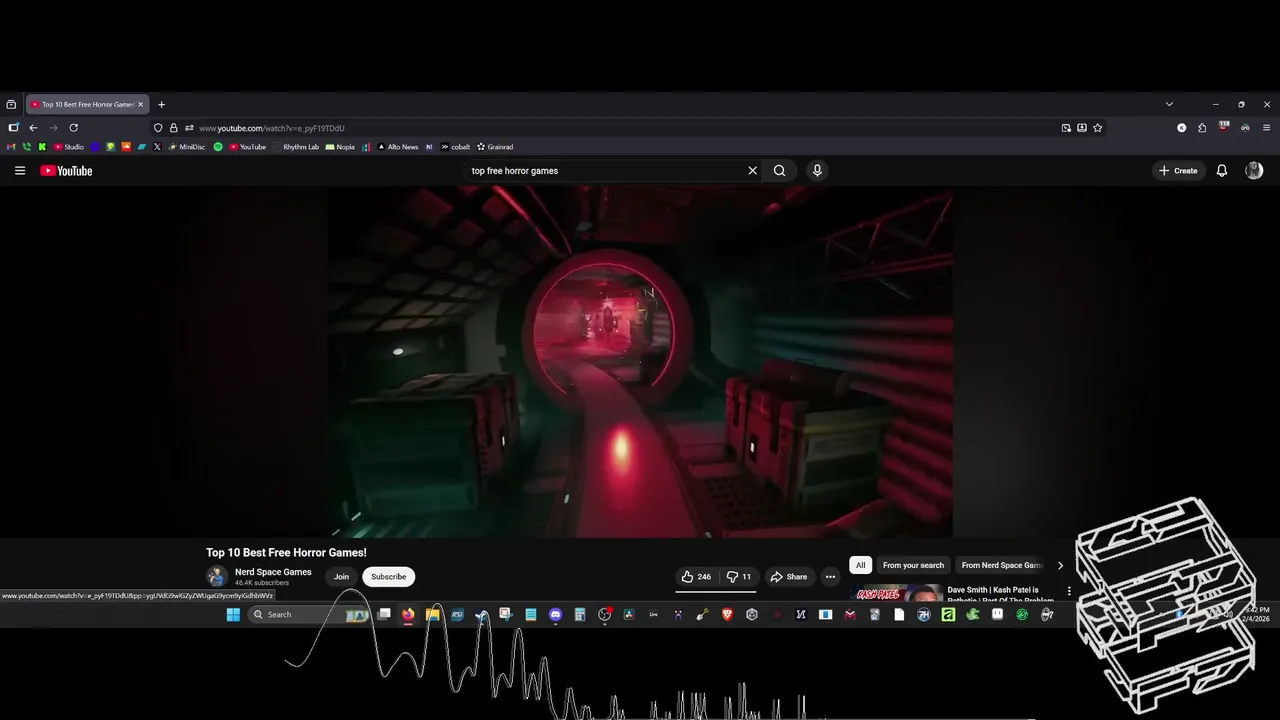The width and height of the screenshot is (1280, 720).
Task: Click in the video player
Action: [640, 362]
